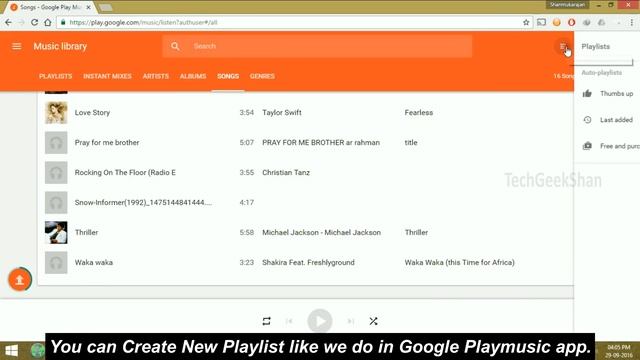
Task: Reload the page with refresh icon
Action: click(34, 22)
